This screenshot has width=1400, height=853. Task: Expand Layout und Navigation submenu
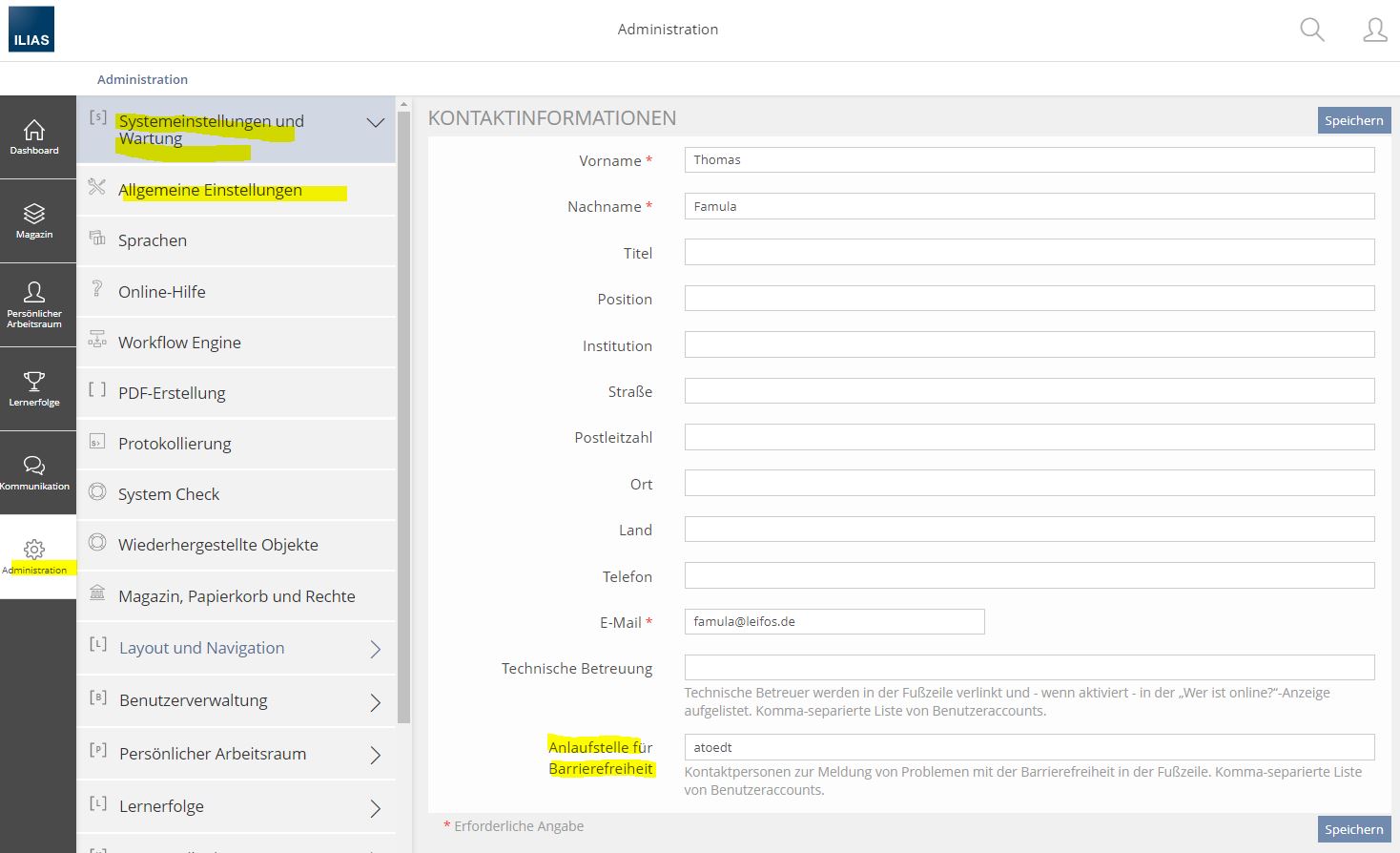[x=375, y=649]
